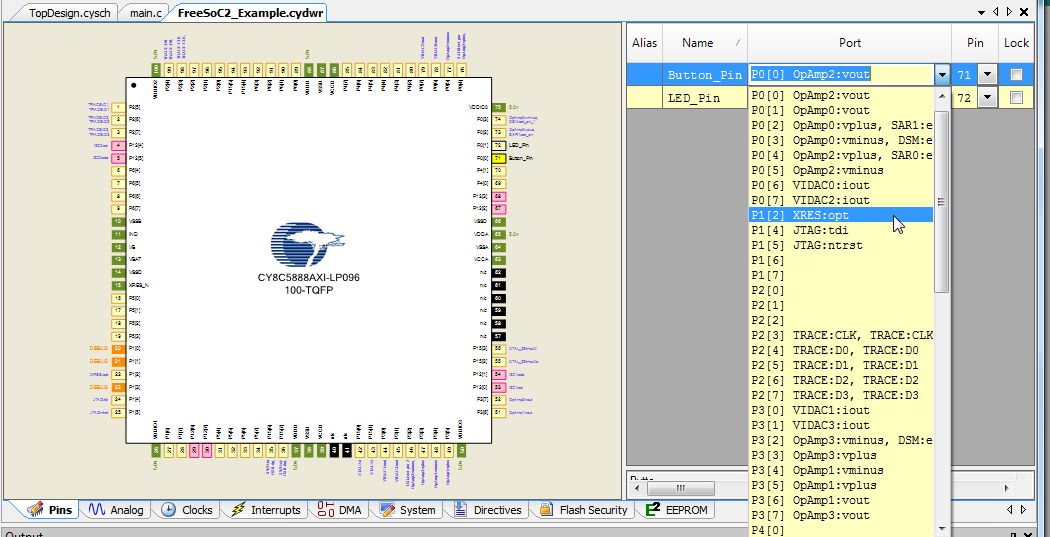
Task: Select P1[6] port option
Action: pos(840,260)
